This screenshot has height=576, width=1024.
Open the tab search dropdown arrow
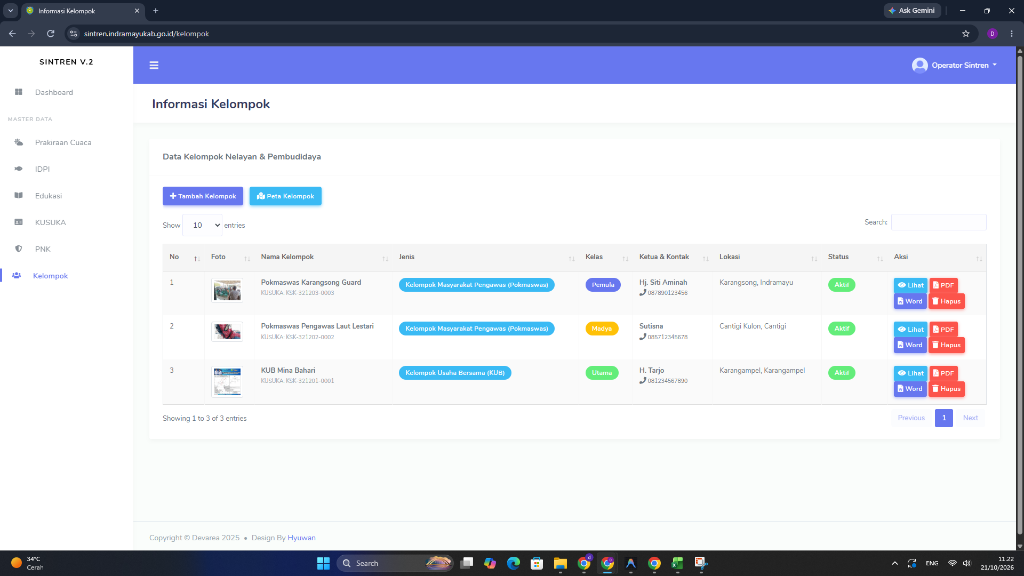pos(10,10)
